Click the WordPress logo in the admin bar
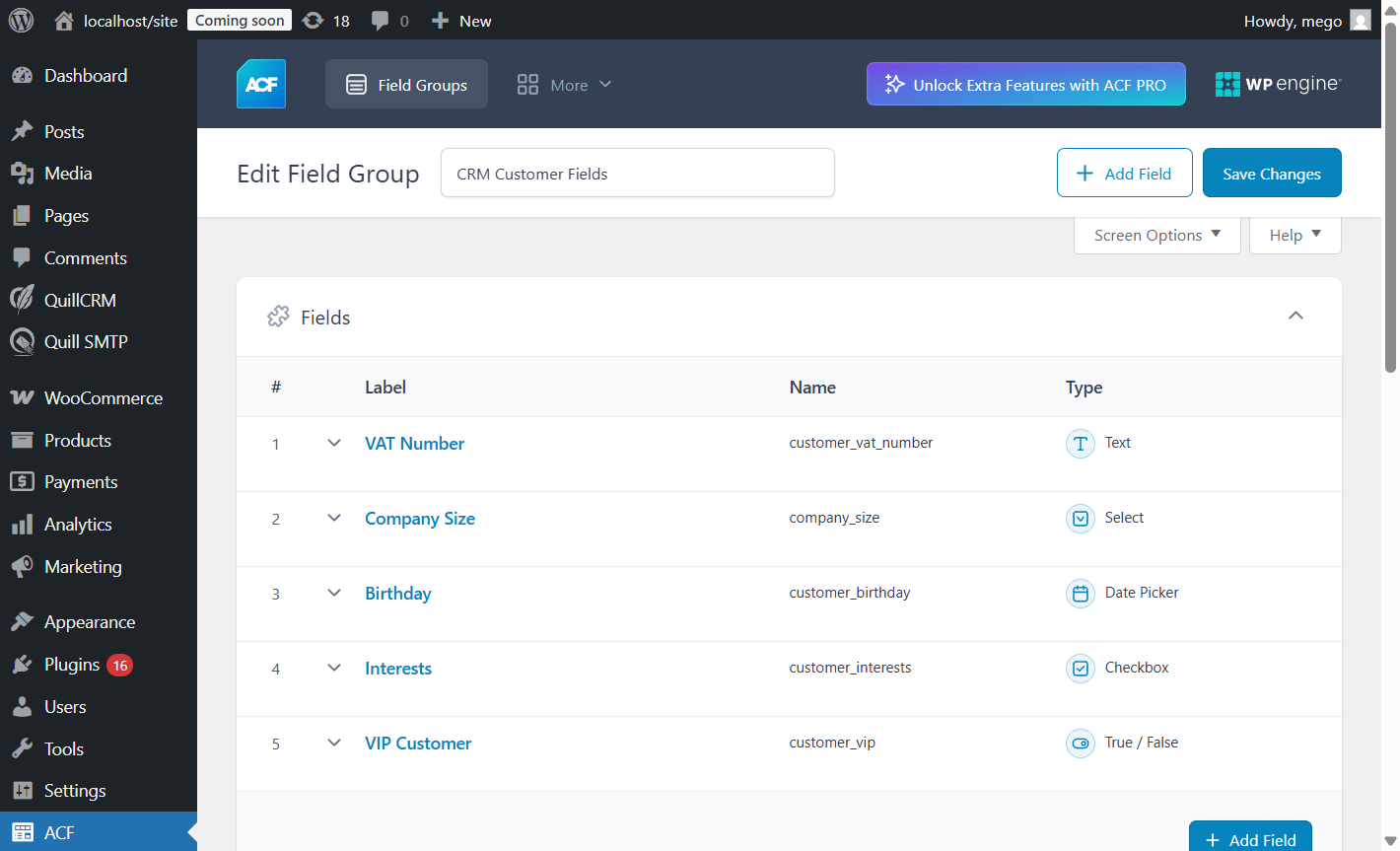The height and width of the screenshot is (851, 1400). point(21,20)
